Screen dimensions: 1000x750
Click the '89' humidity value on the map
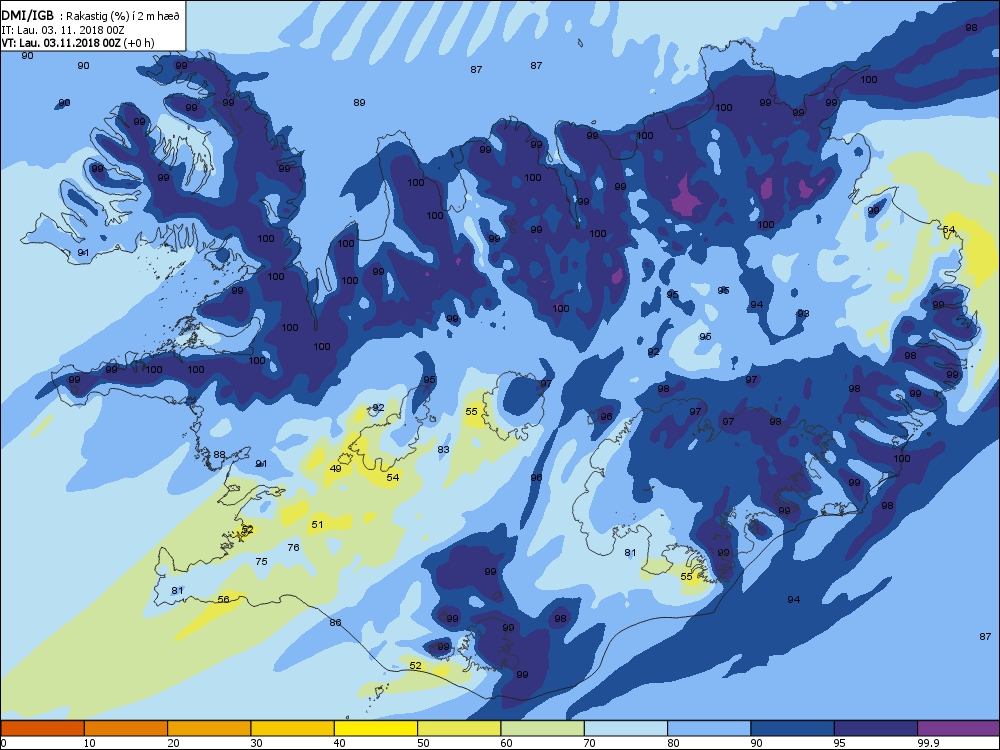pos(359,102)
